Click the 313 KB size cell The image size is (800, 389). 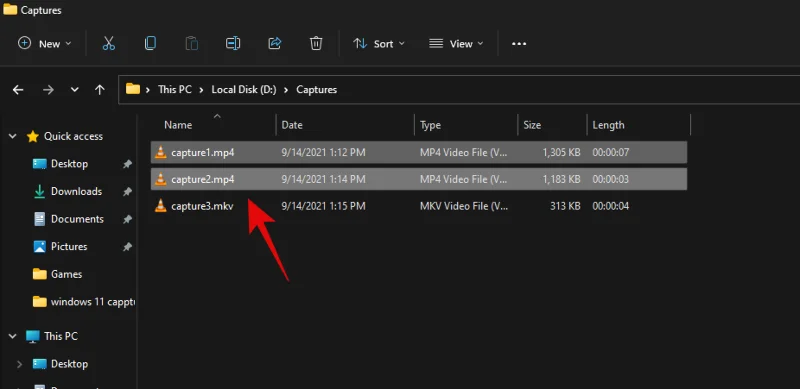click(x=565, y=206)
